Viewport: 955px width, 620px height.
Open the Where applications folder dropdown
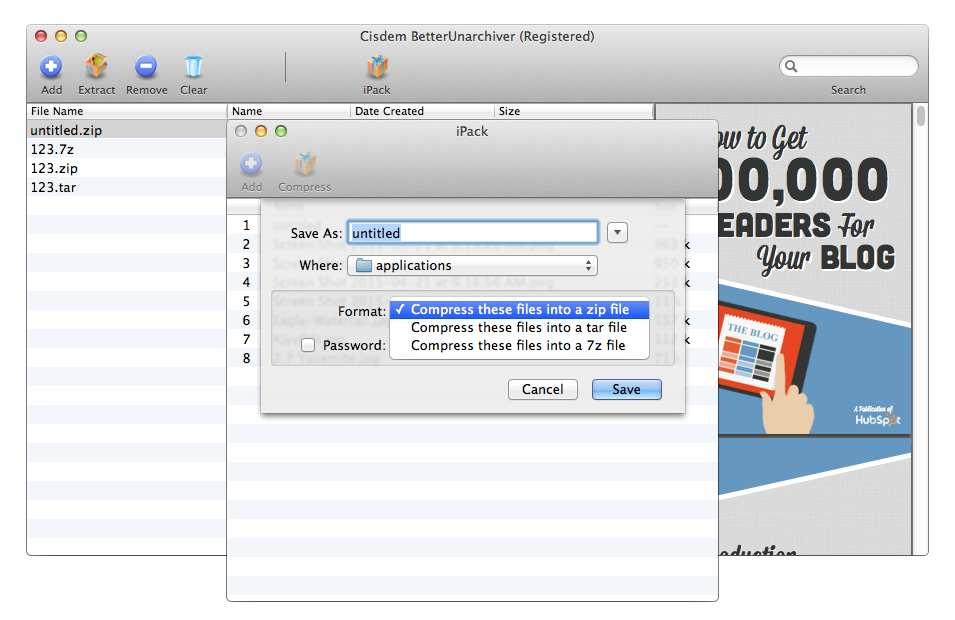pos(472,266)
